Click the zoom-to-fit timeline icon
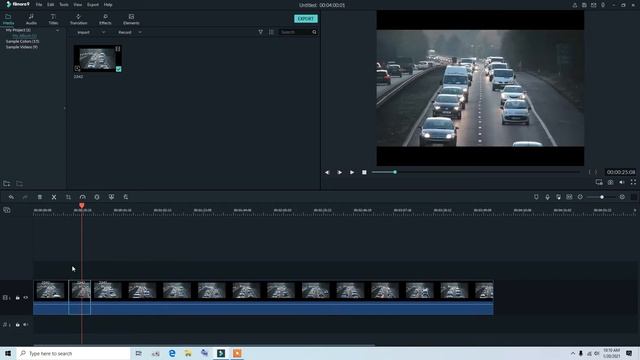 coord(569,197)
